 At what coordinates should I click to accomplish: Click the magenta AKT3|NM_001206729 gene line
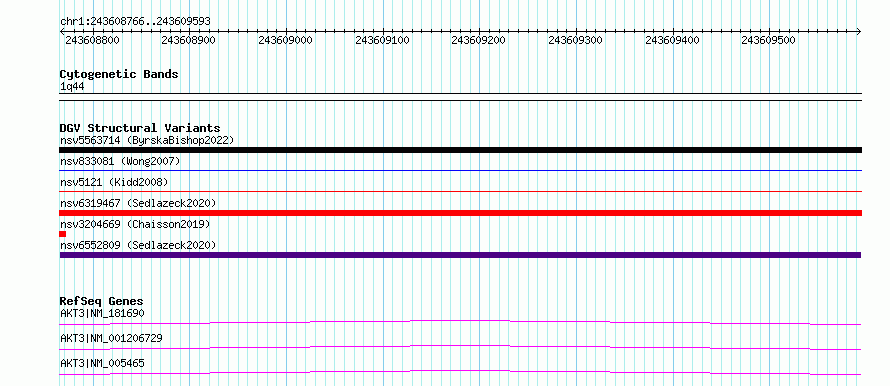click(x=460, y=347)
